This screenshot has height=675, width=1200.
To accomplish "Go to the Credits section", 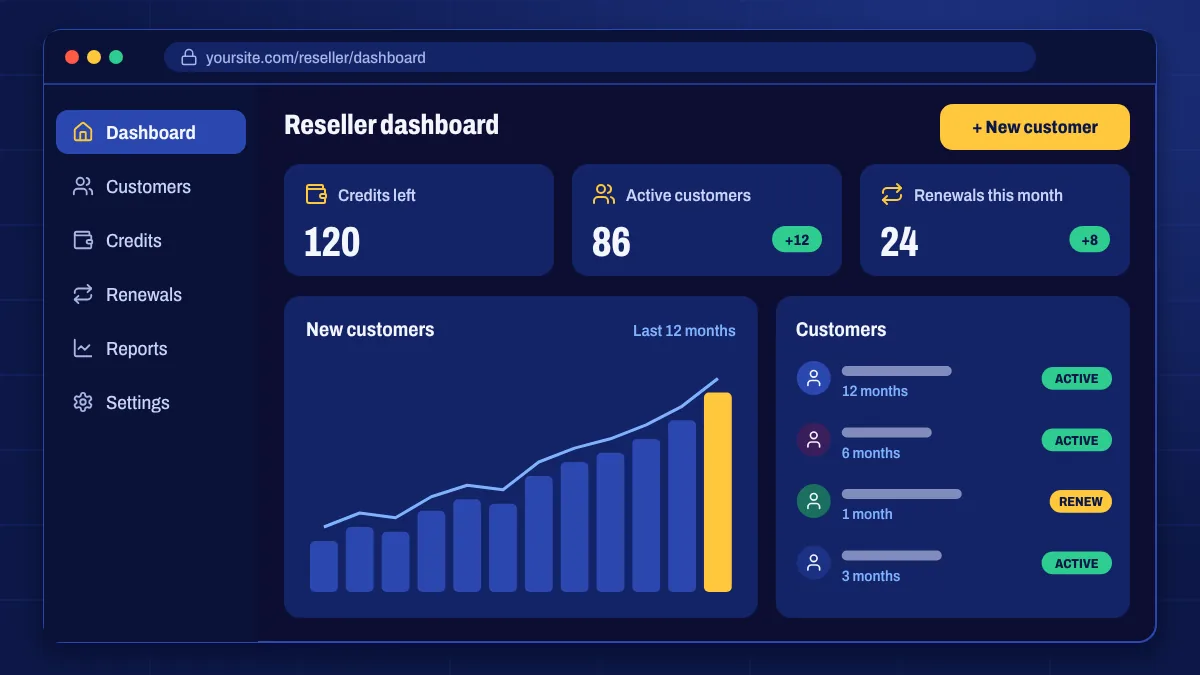I will [151, 240].
